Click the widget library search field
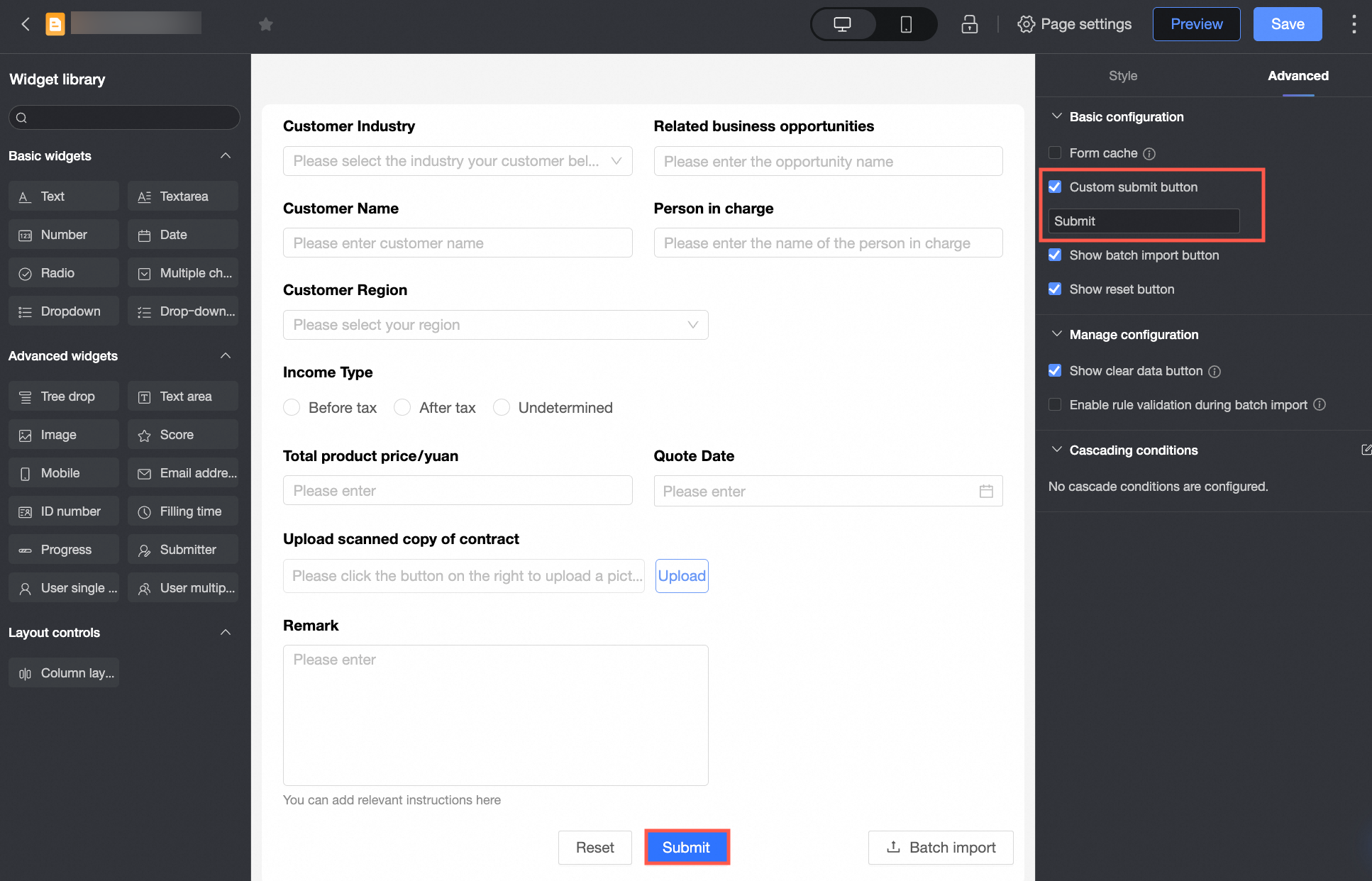This screenshot has width=1372, height=881. pos(124,118)
